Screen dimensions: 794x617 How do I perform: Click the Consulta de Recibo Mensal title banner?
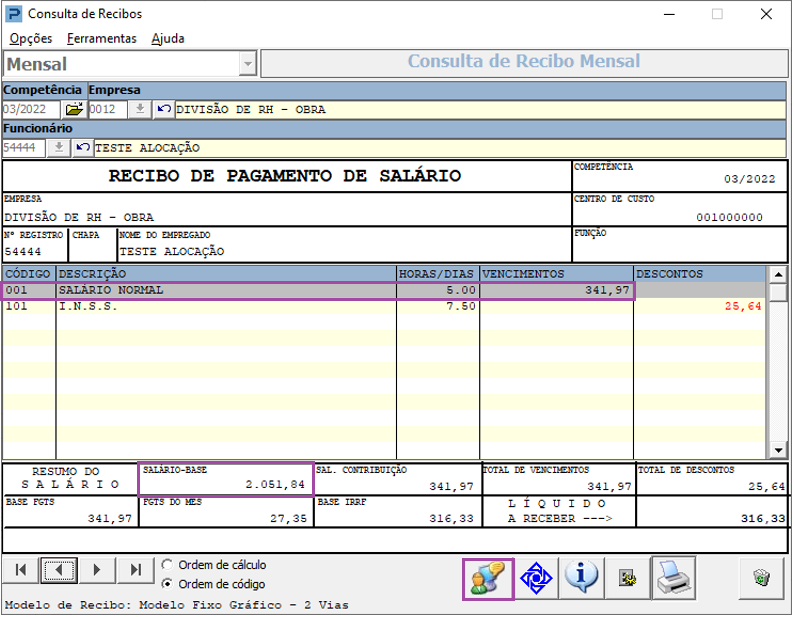(524, 63)
